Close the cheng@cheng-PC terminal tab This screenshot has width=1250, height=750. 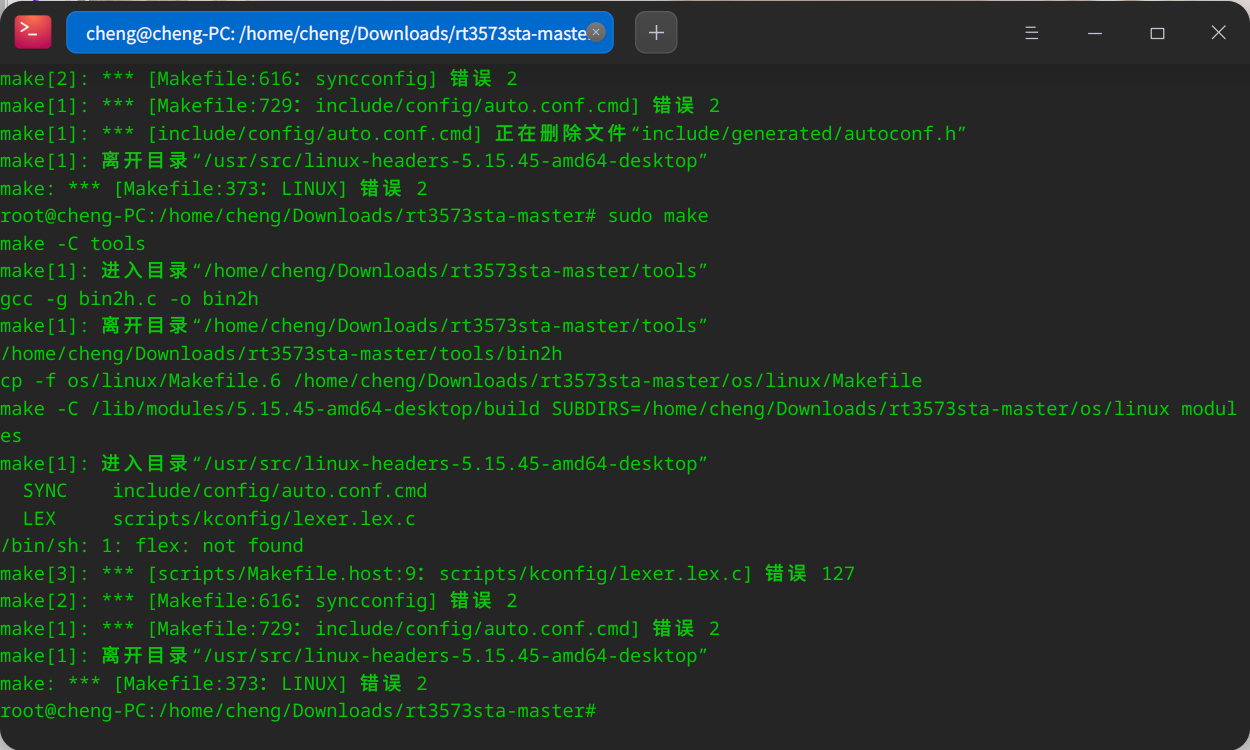(x=596, y=32)
